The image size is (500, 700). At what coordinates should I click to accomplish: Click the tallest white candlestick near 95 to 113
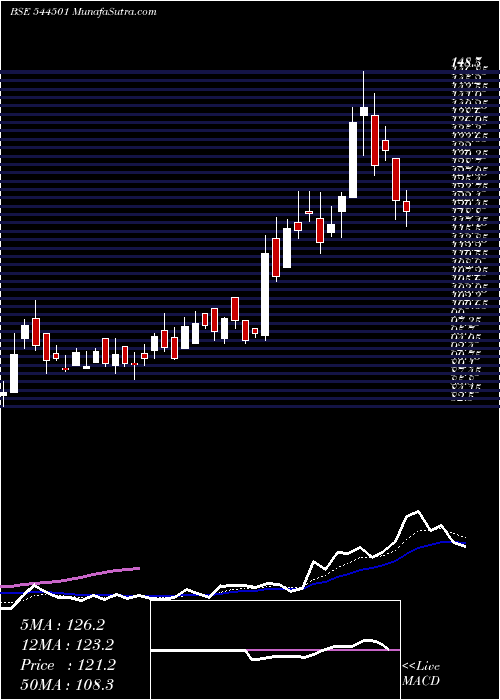pos(265,294)
